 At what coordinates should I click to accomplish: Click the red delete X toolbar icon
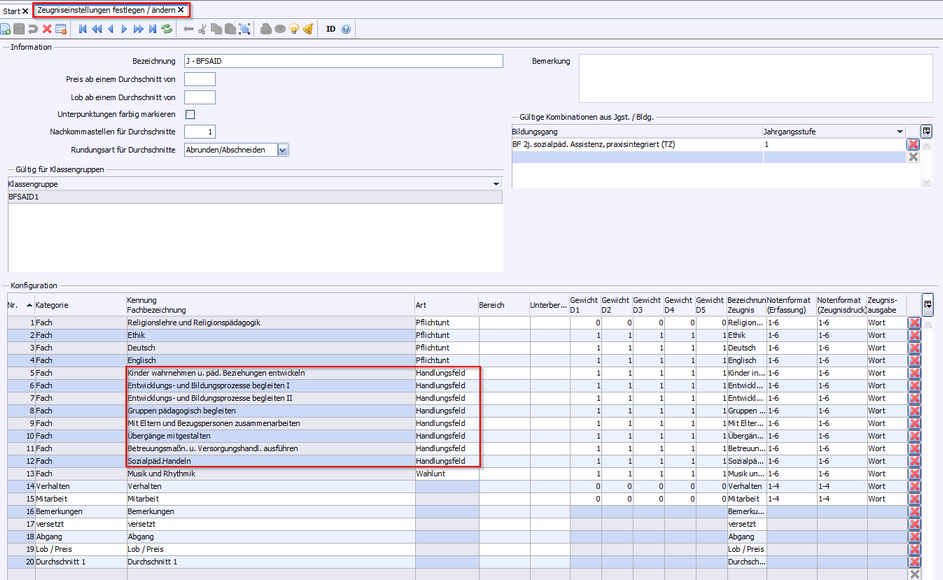pos(47,29)
